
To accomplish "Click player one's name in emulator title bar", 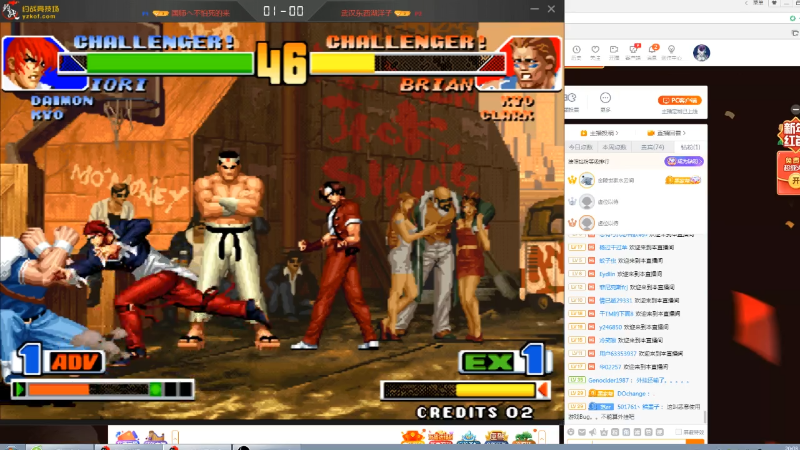I will click(x=201, y=13).
